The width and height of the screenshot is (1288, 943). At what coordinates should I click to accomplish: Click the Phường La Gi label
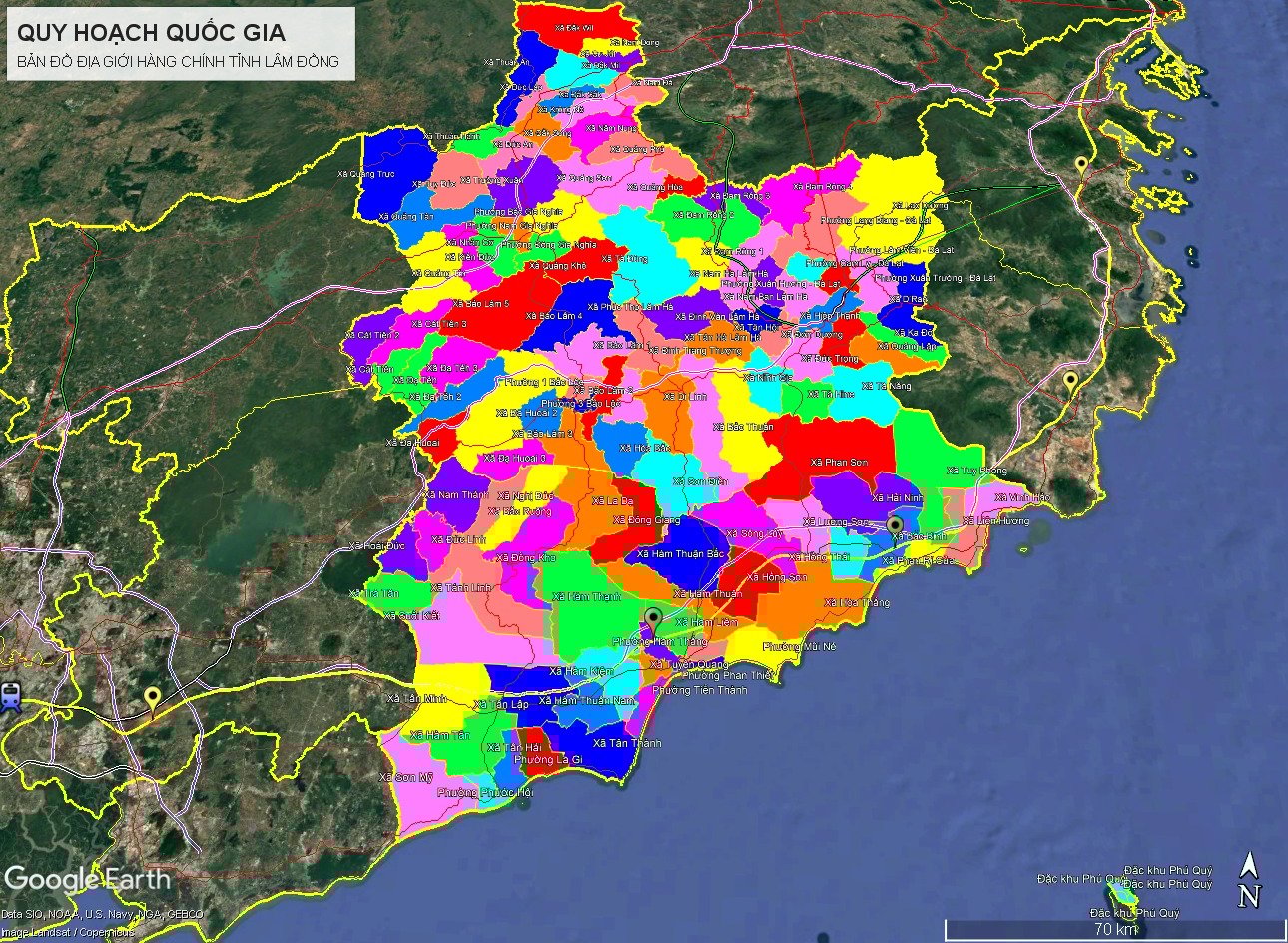(547, 760)
